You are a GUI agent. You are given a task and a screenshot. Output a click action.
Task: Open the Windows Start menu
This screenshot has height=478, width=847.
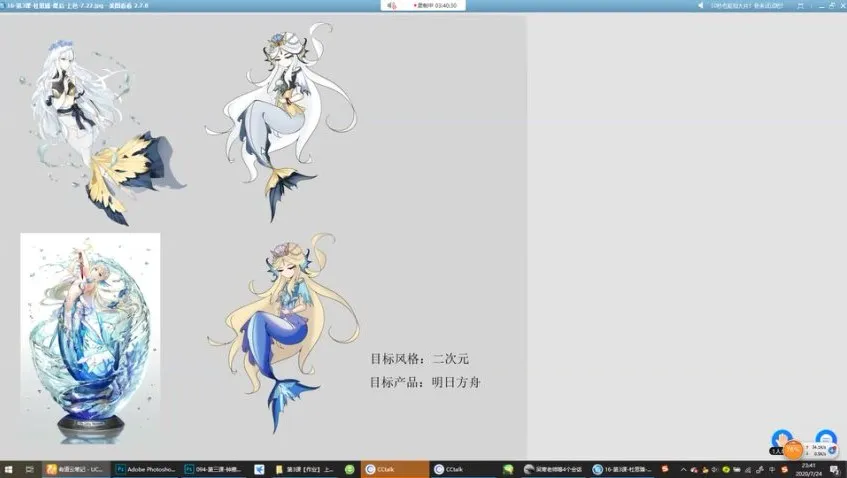point(9,469)
